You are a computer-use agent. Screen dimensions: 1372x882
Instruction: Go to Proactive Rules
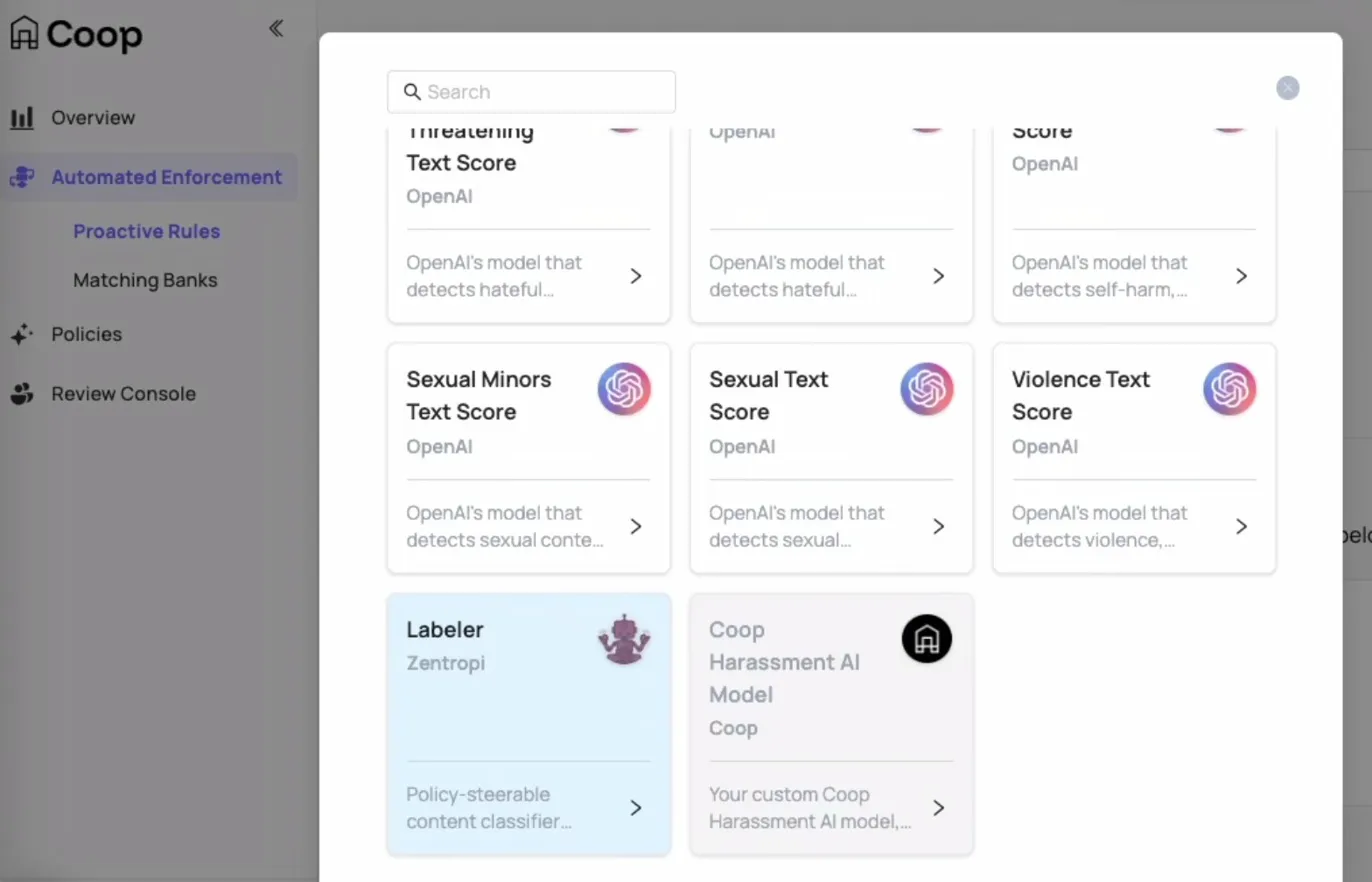coord(146,232)
